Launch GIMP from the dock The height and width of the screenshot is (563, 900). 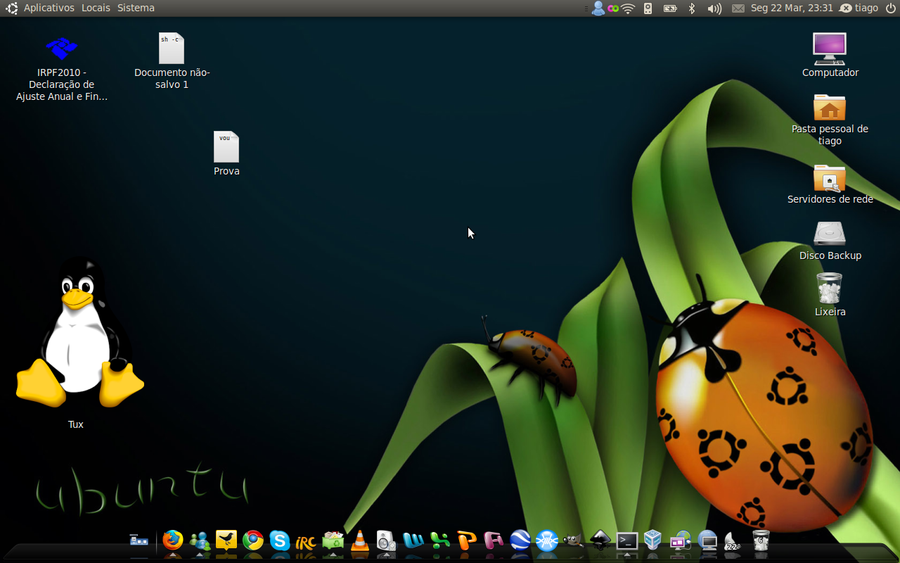(573, 541)
